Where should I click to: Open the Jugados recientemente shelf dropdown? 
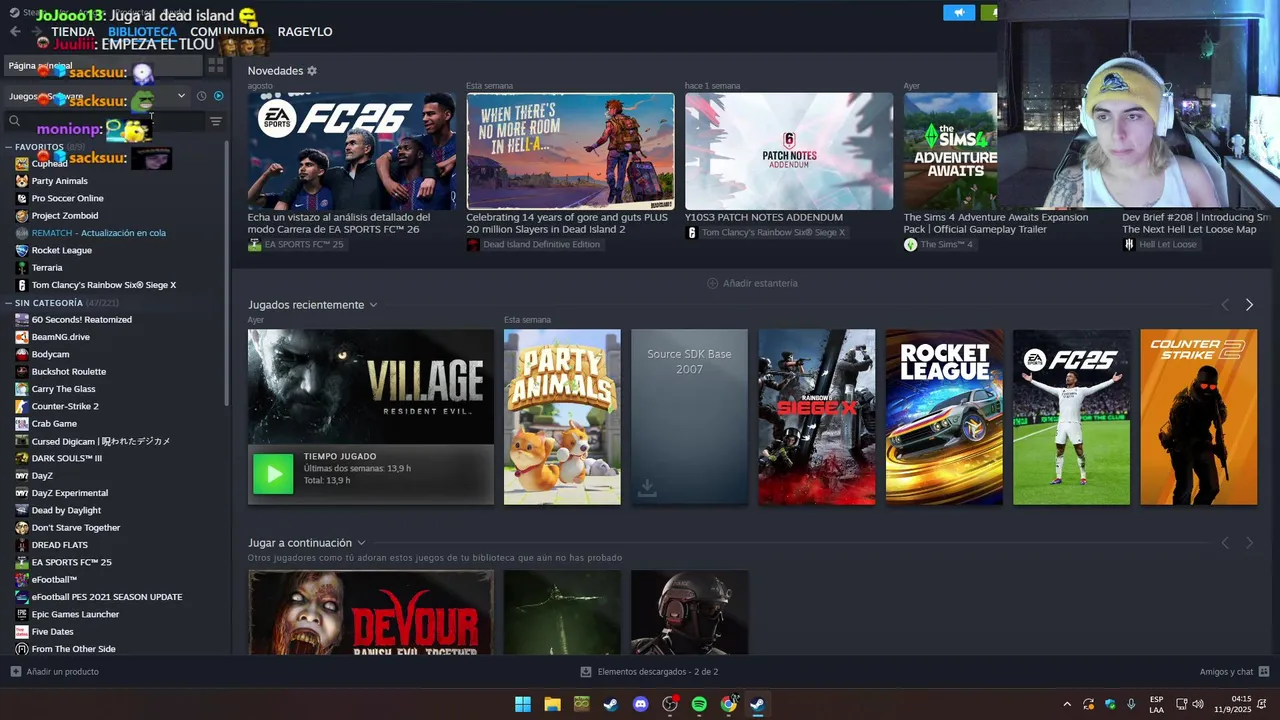(x=373, y=305)
